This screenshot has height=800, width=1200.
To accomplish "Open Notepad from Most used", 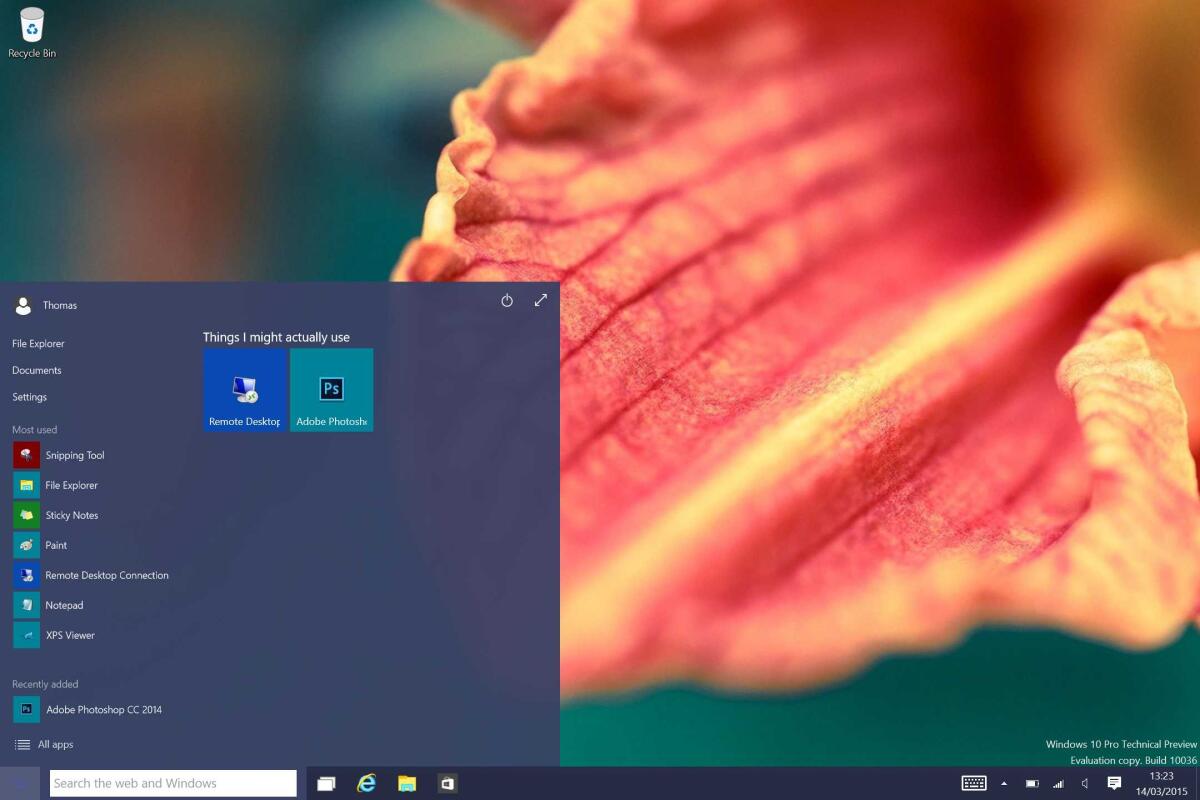I will (x=63, y=605).
